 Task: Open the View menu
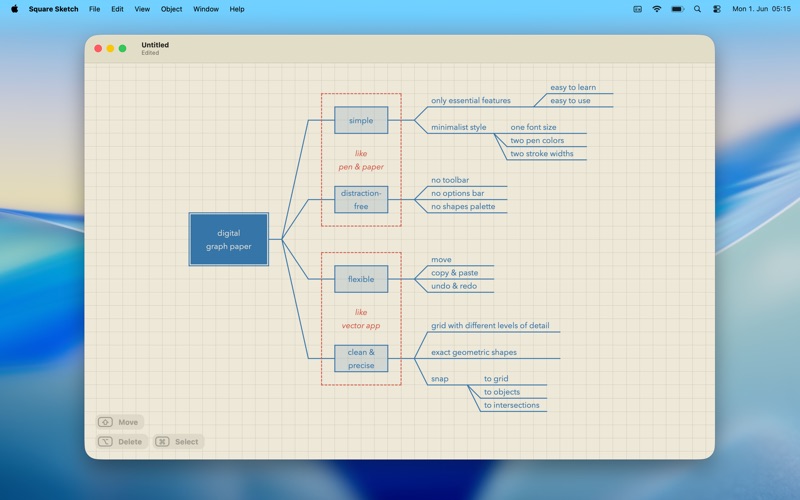(142, 9)
